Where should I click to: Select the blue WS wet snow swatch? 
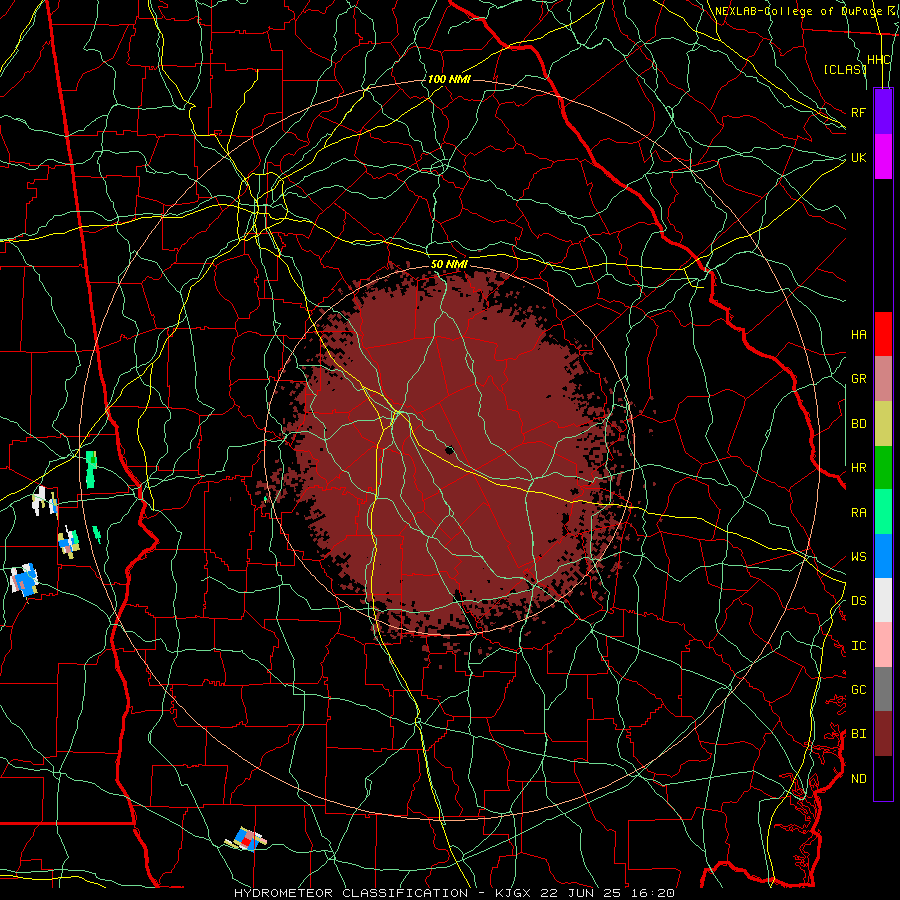coord(883,556)
